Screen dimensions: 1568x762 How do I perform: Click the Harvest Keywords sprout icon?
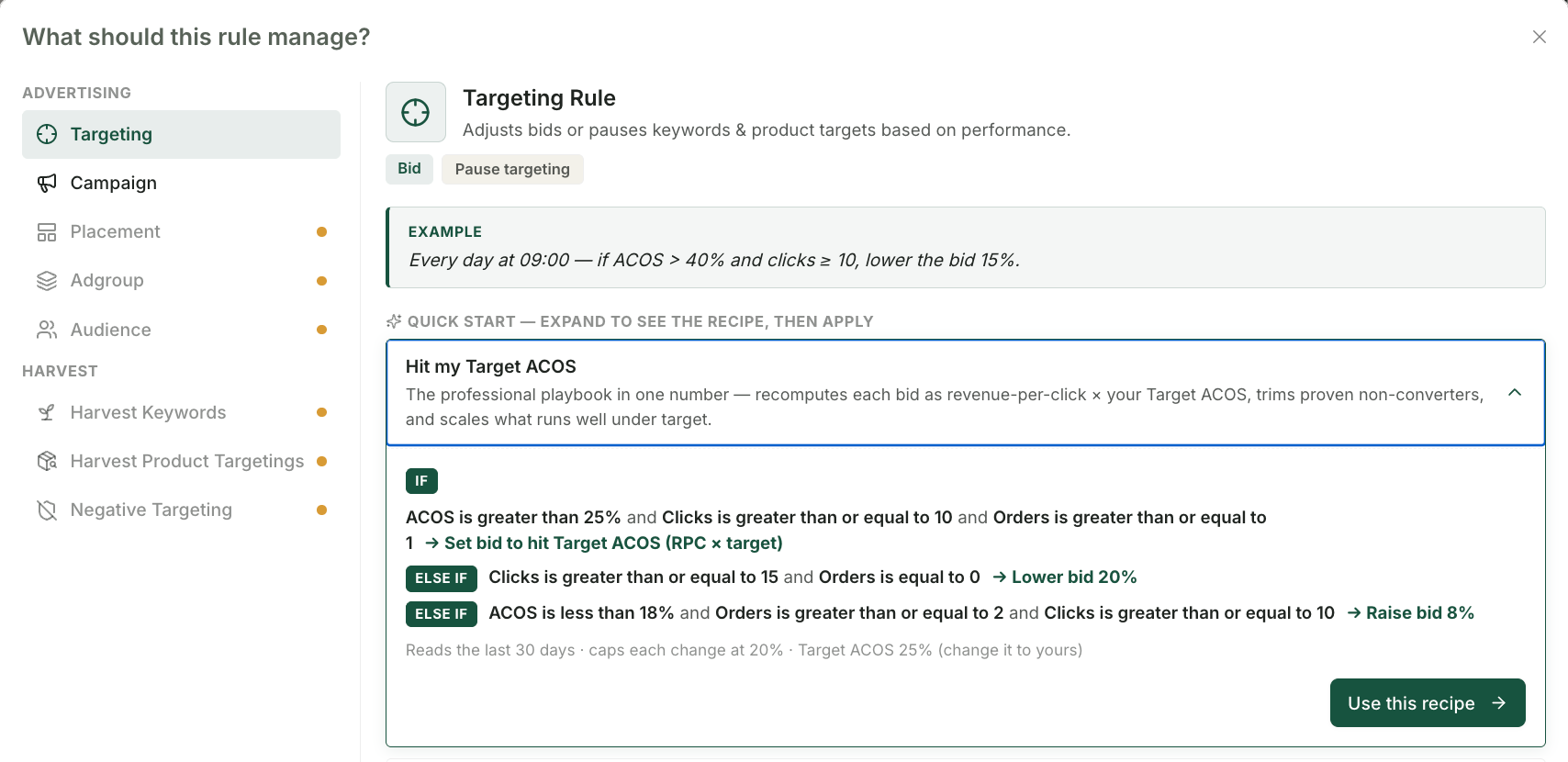point(47,412)
